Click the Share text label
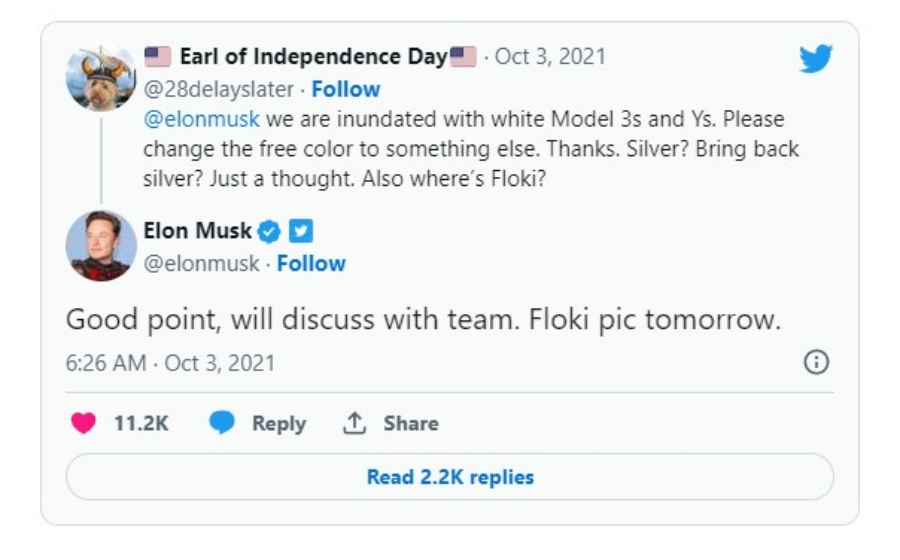900x560 pixels. click(411, 423)
